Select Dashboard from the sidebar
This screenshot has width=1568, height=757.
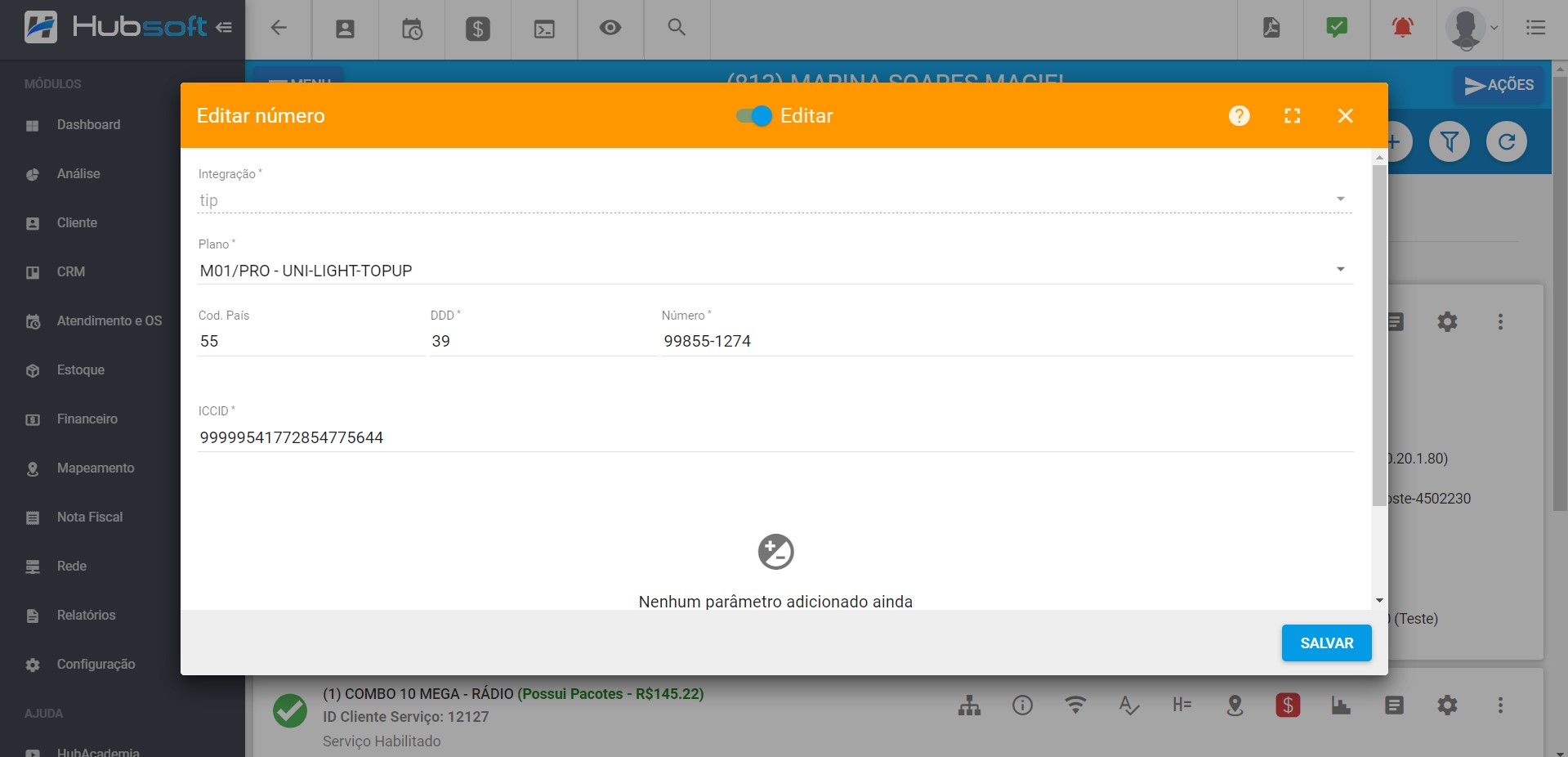tap(87, 124)
